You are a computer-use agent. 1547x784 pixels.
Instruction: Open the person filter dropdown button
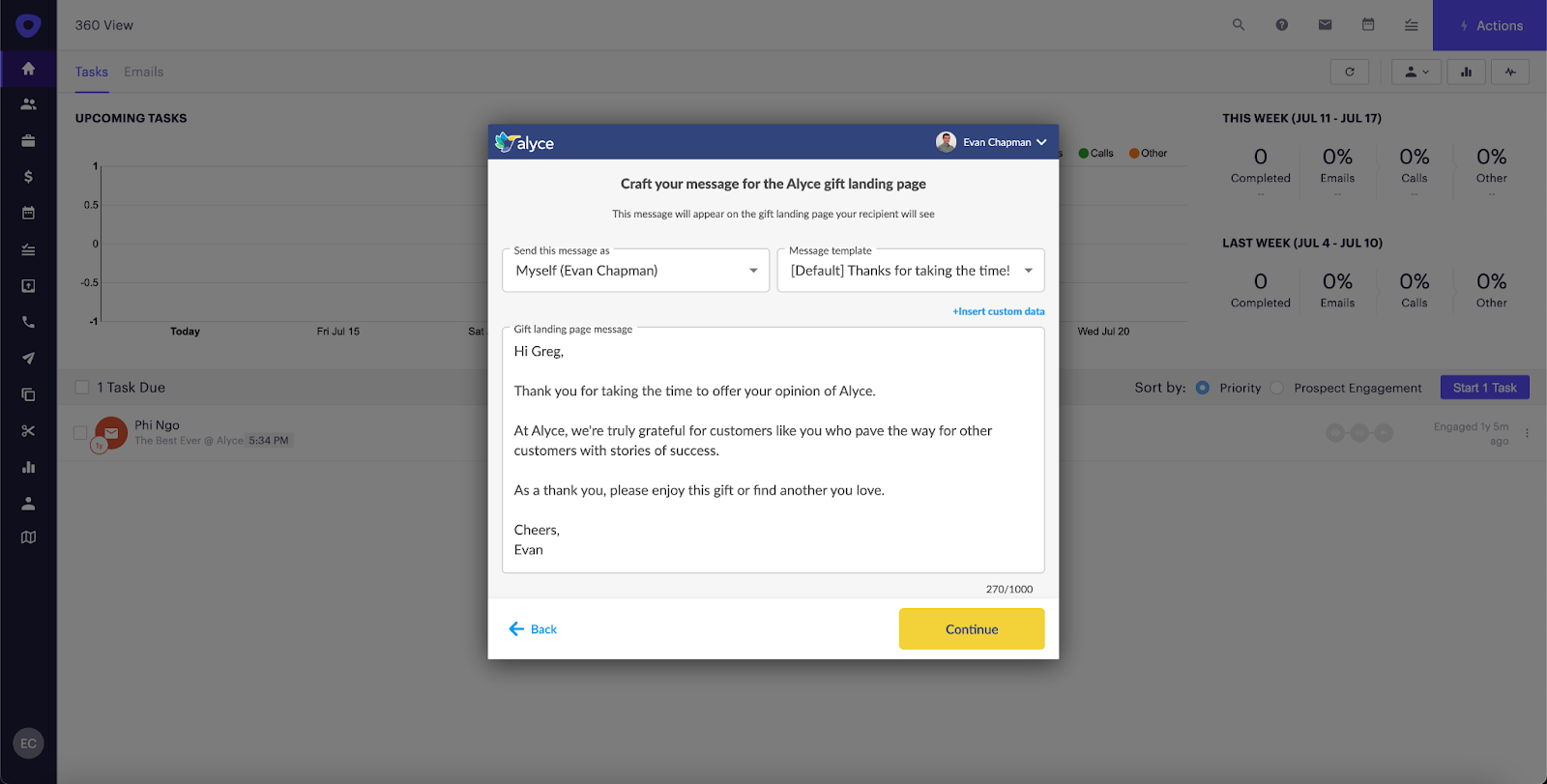[1416, 72]
